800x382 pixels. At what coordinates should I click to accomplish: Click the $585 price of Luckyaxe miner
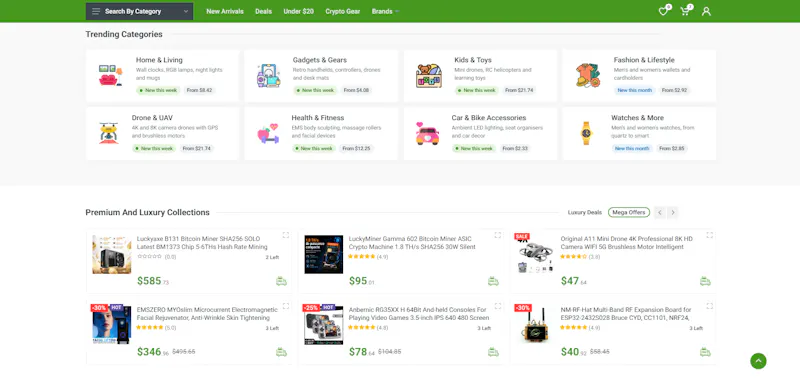pyautogui.click(x=153, y=281)
